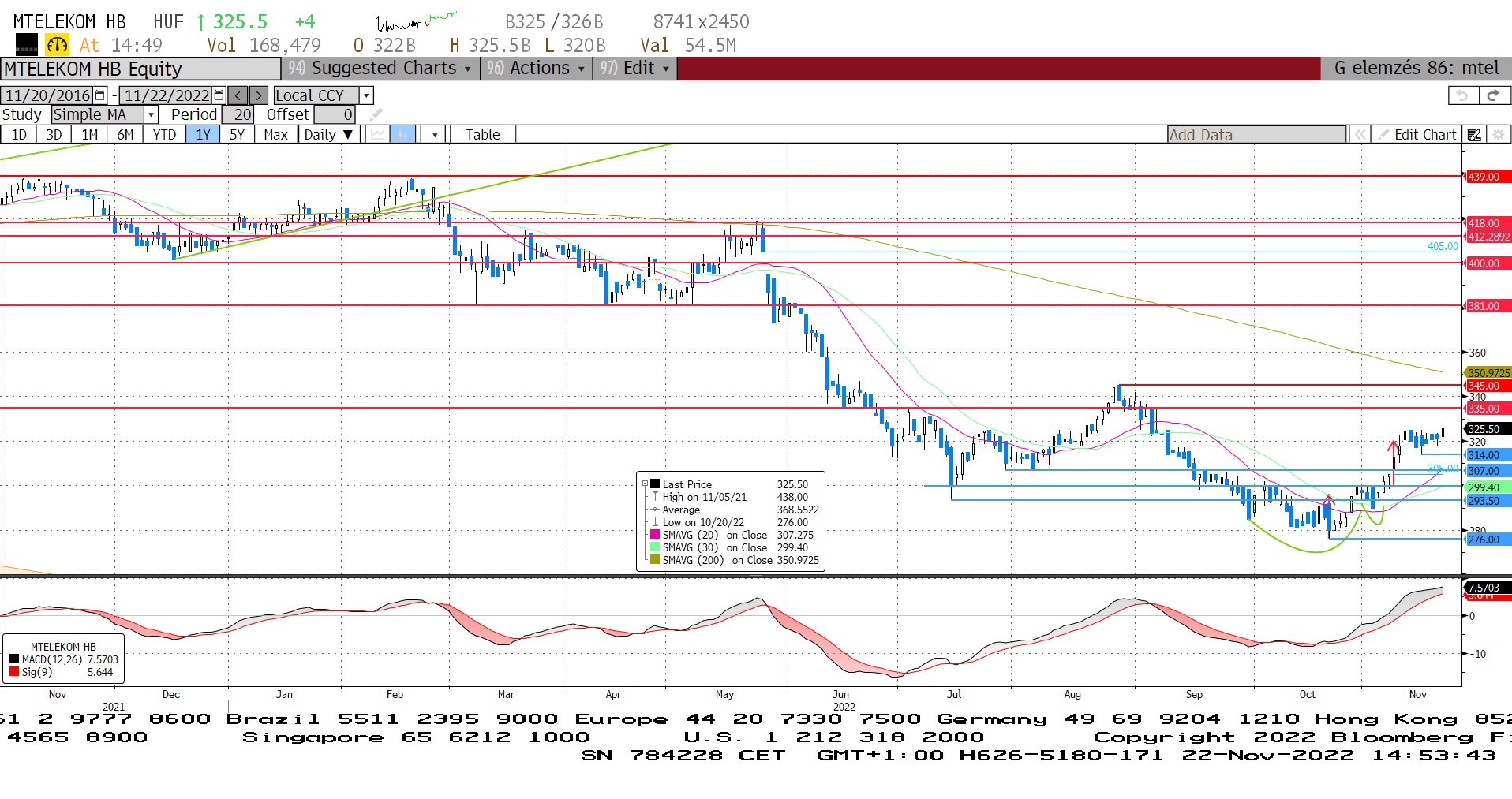Select the 1M range
The height and width of the screenshot is (799, 1512).
tap(90, 135)
